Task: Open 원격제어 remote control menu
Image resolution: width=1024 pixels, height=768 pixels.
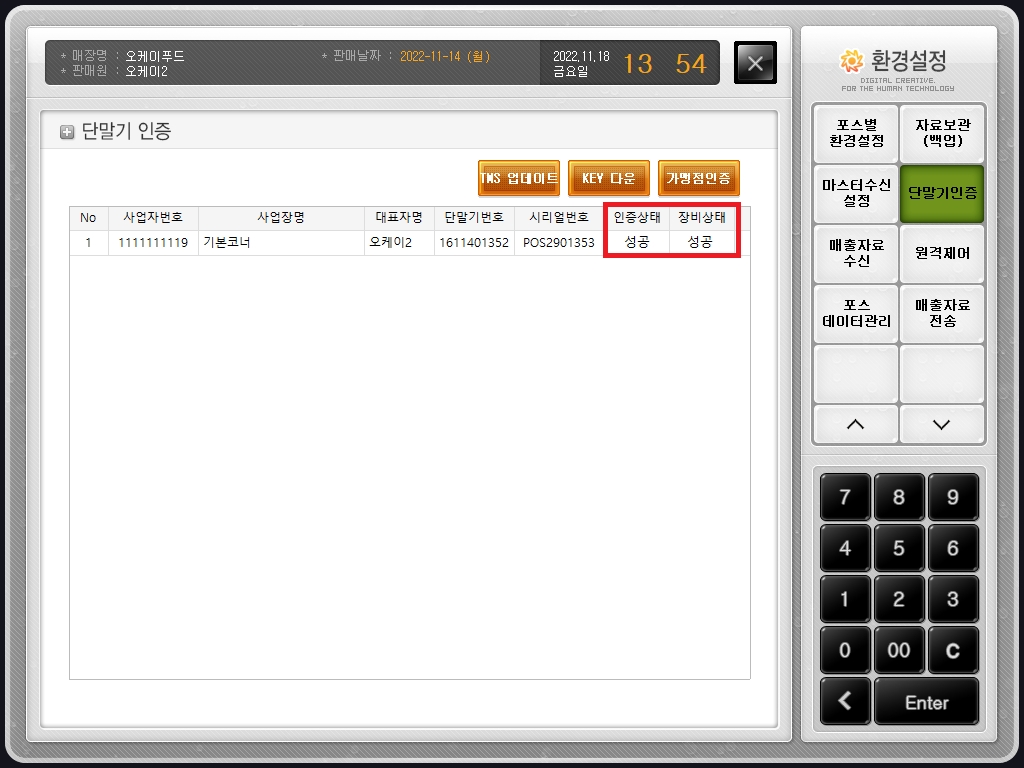Action: click(942, 253)
